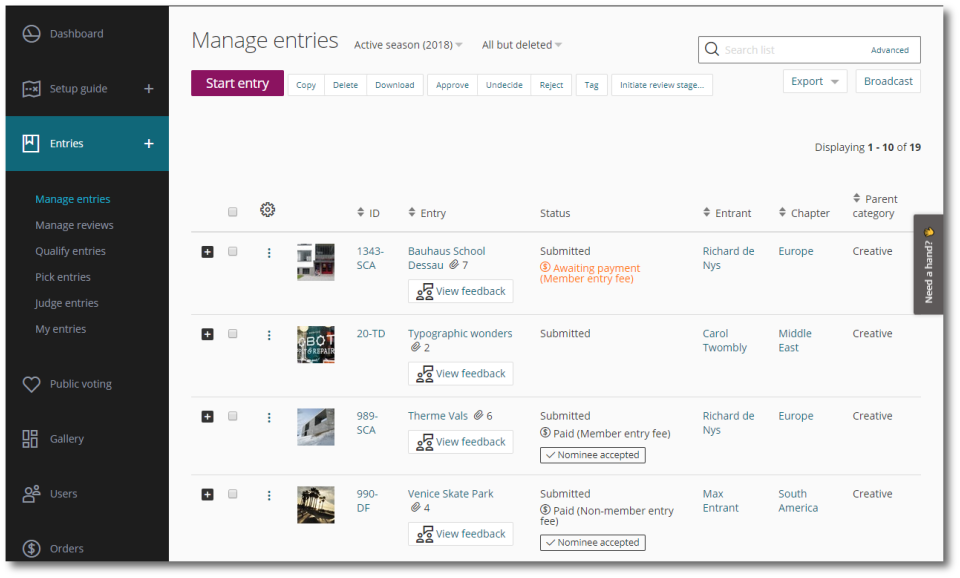Toggle the select-all checkbox in table header

click(233, 212)
